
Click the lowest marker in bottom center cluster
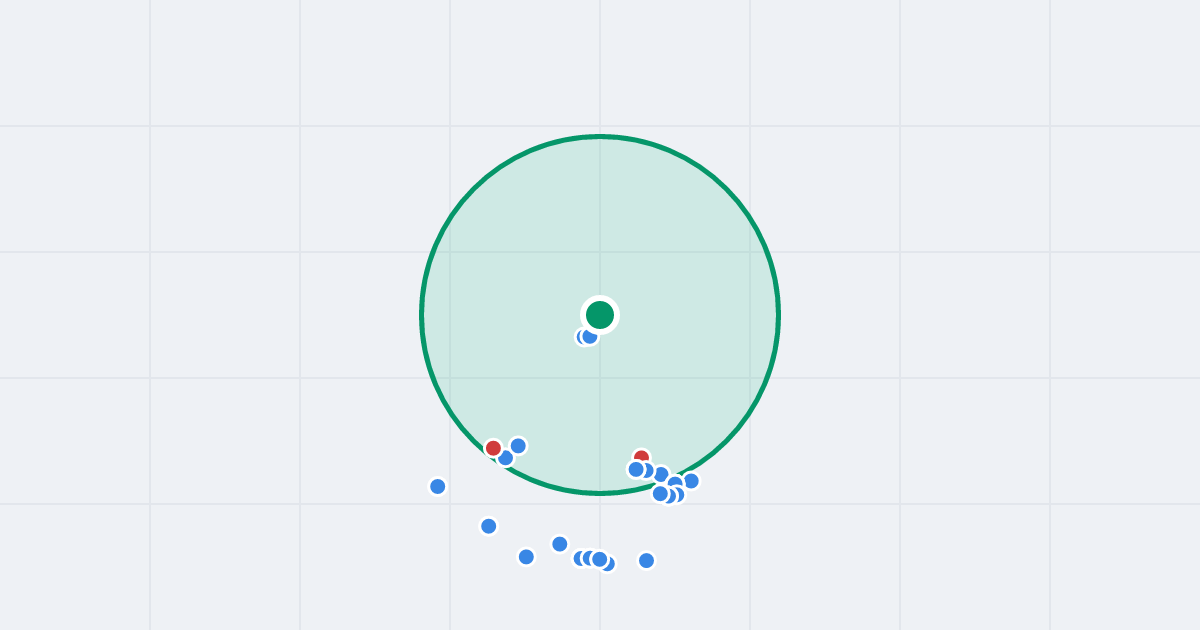pyautogui.click(x=607, y=564)
